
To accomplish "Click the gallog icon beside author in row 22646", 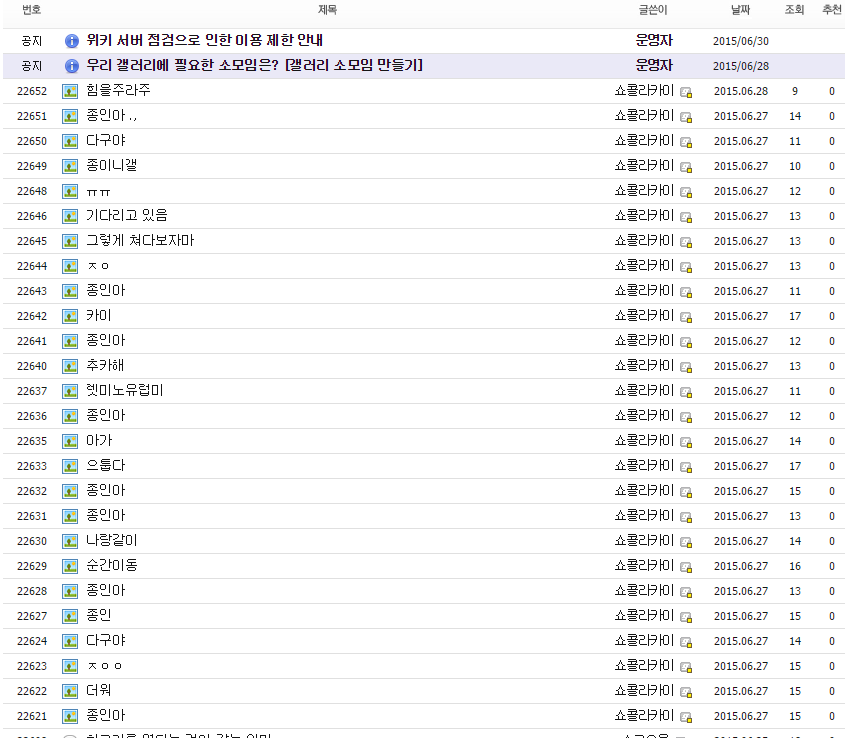I will 686,217.
